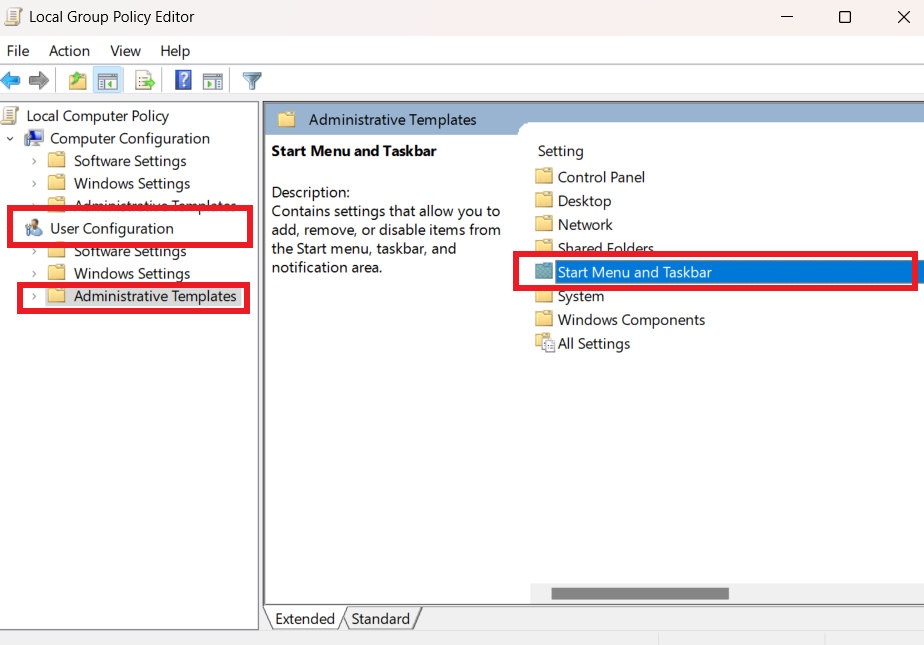Expand Software Settings under Computer Configuration
The width and height of the screenshot is (924, 645).
[34, 161]
